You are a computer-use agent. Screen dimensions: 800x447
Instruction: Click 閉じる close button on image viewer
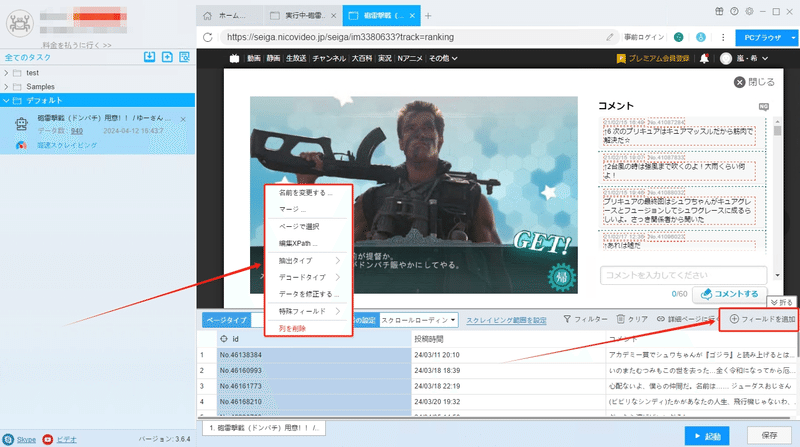(x=754, y=82)
